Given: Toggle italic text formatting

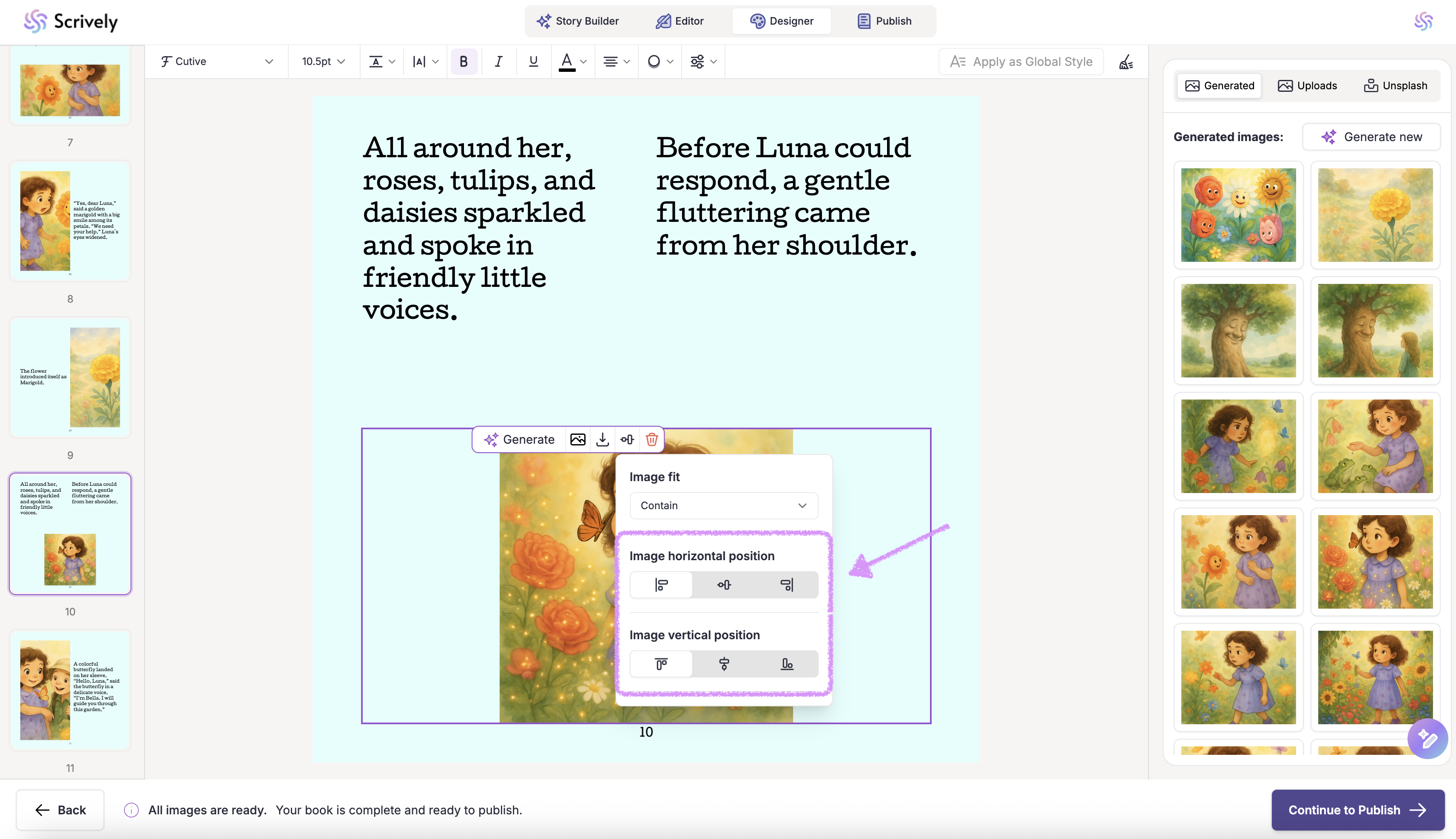Looking at the screenshot, I should pyautogui.click(x=498, y=62).
